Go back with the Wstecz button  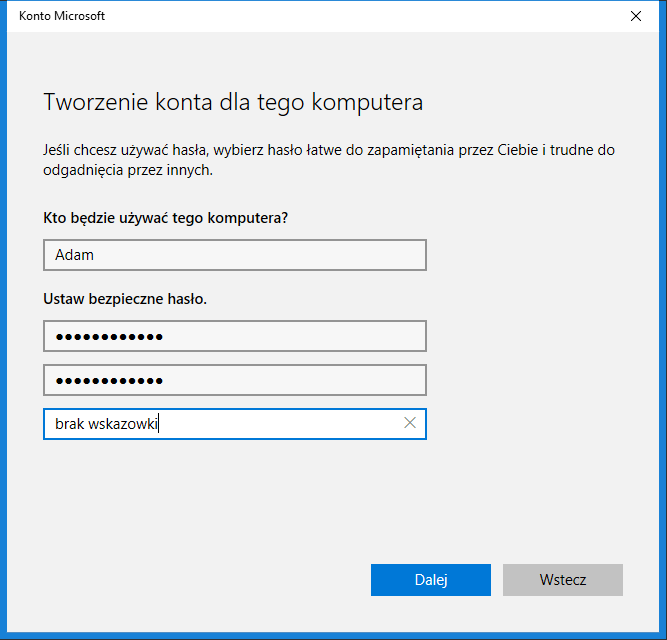[x=563, y=580]
